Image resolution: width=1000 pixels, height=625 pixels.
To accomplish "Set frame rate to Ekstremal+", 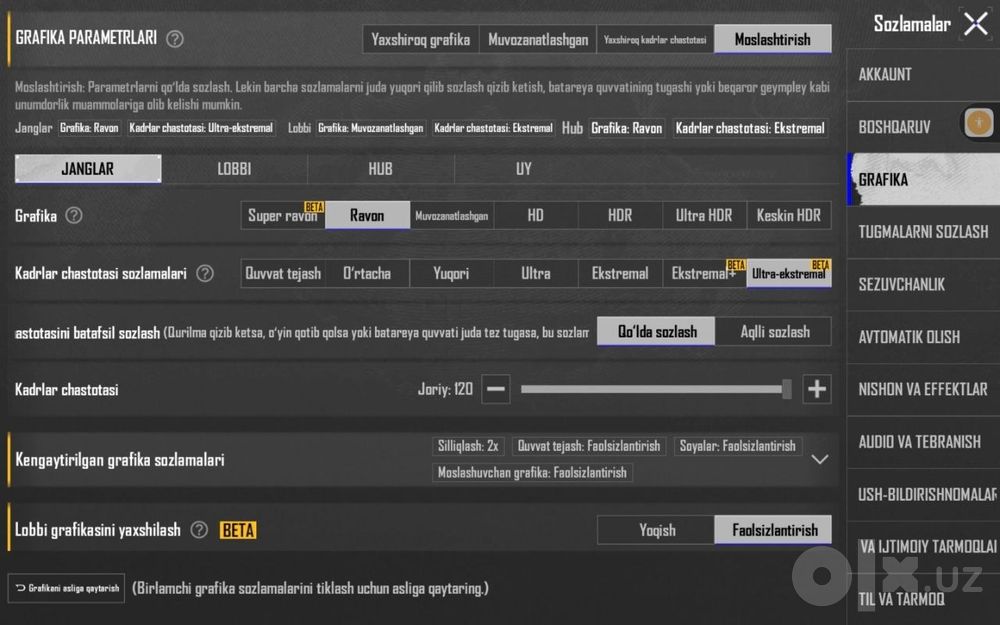I will [704, 274].
